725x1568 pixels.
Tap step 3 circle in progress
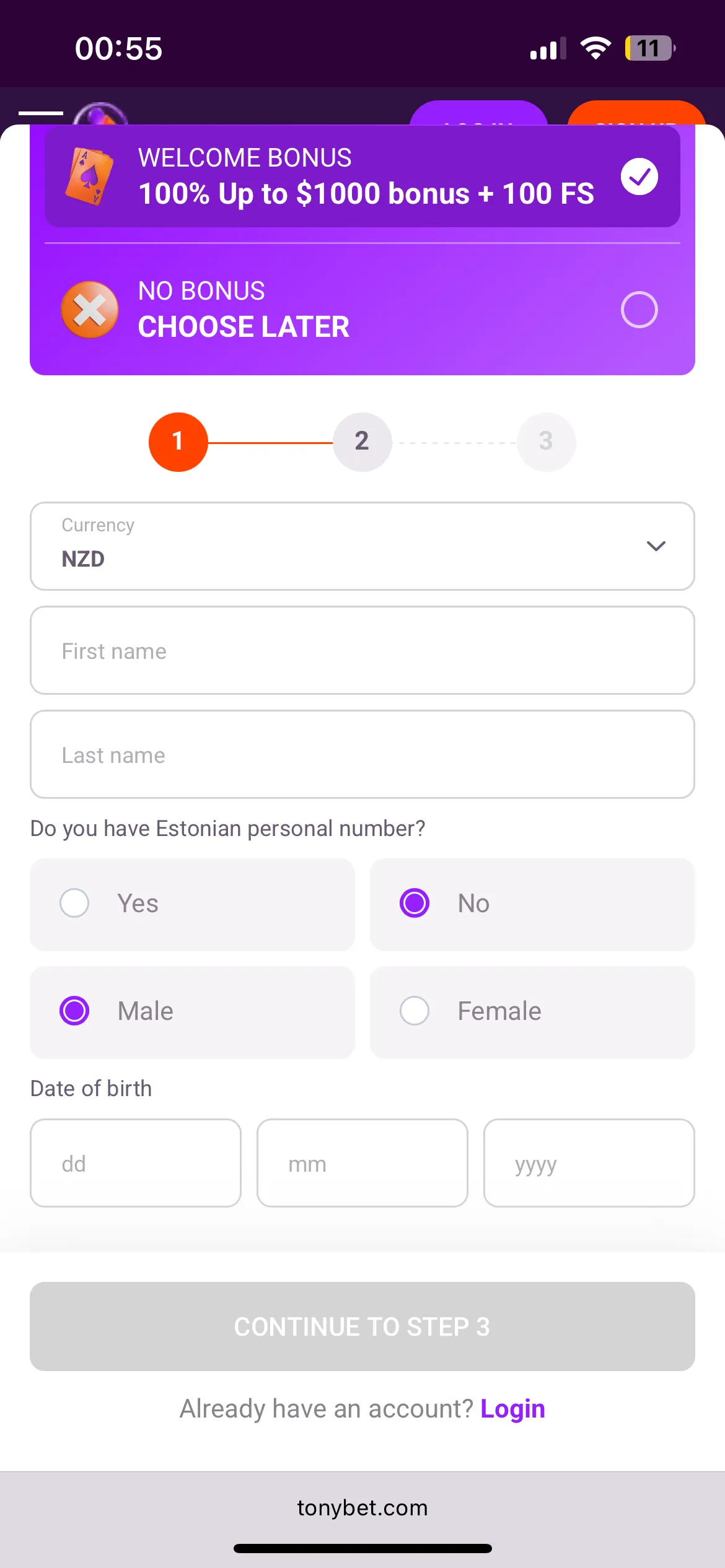coord(546,442)
